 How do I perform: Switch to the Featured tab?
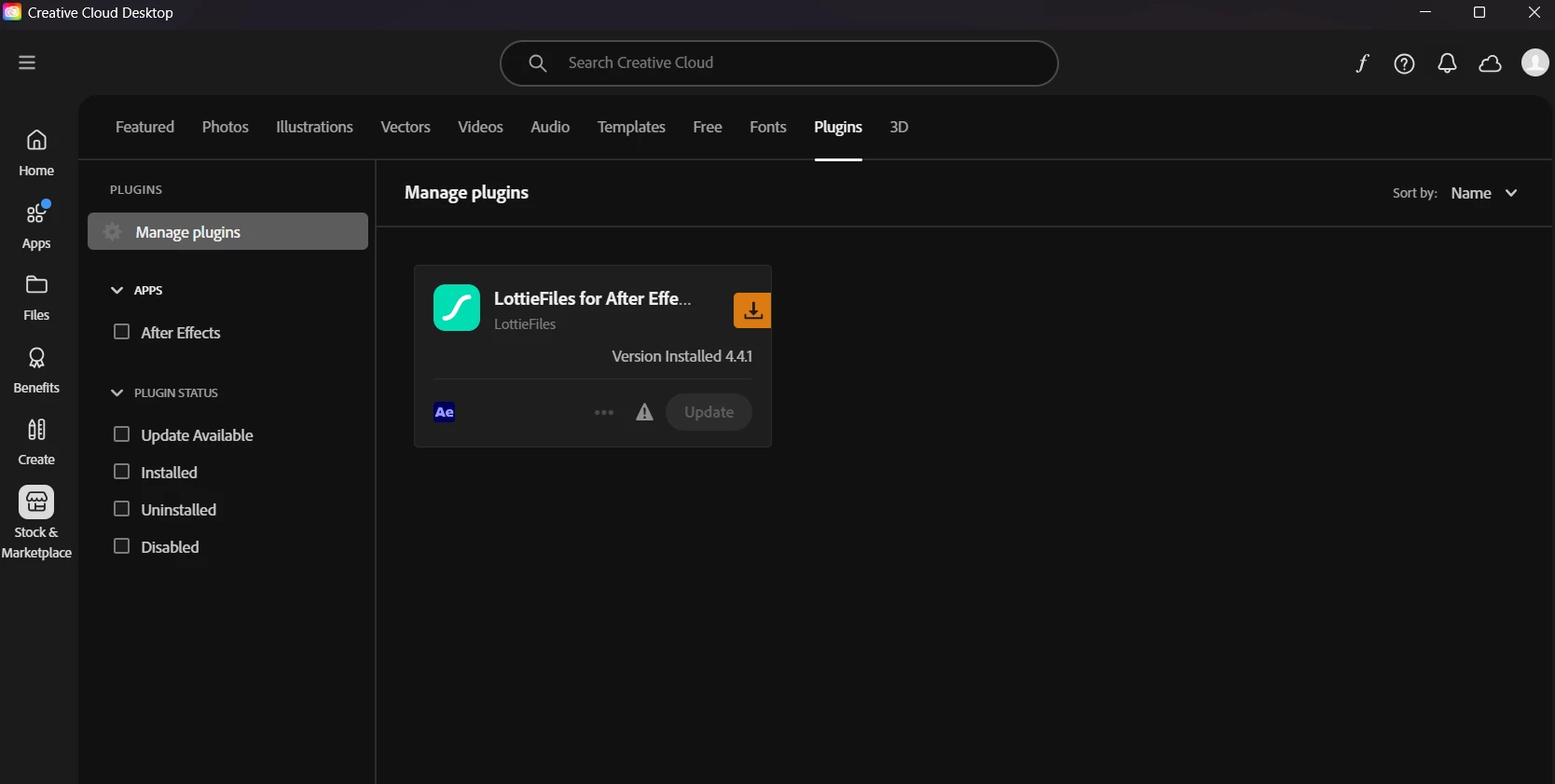(144, 127)
